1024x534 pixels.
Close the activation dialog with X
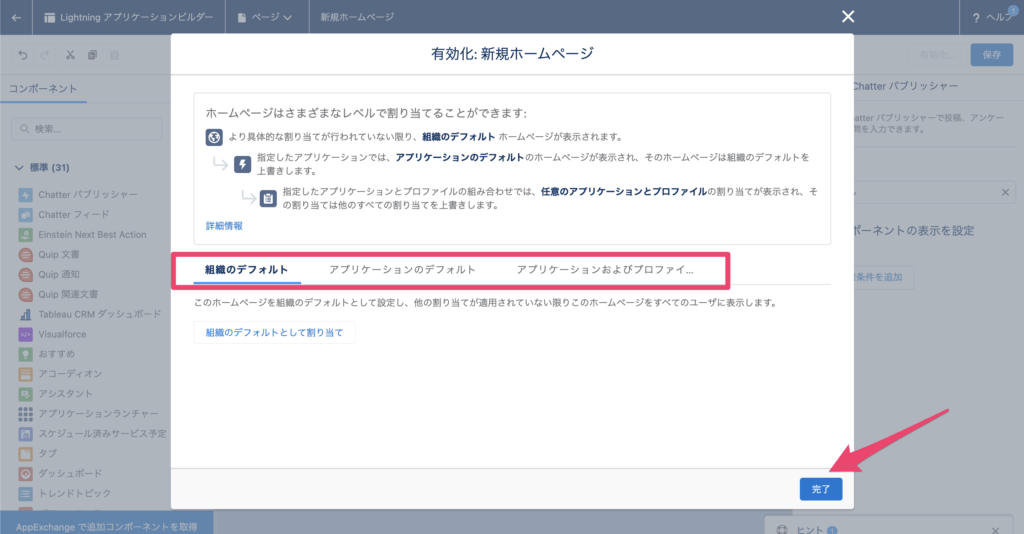[x=848, y=17]
